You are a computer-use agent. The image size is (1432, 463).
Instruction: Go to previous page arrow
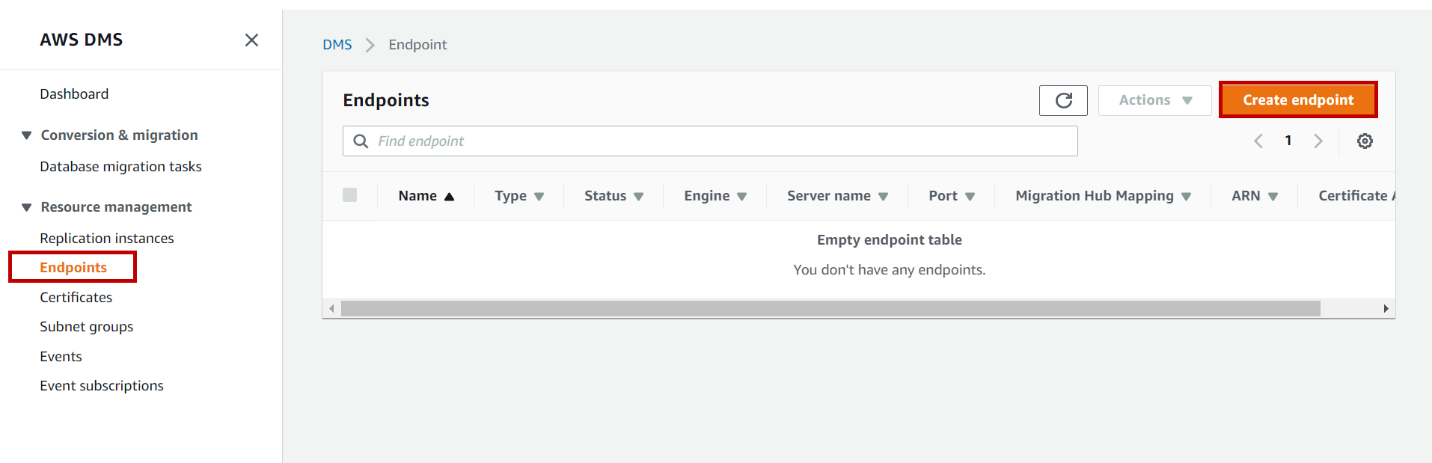(1258, 141)
